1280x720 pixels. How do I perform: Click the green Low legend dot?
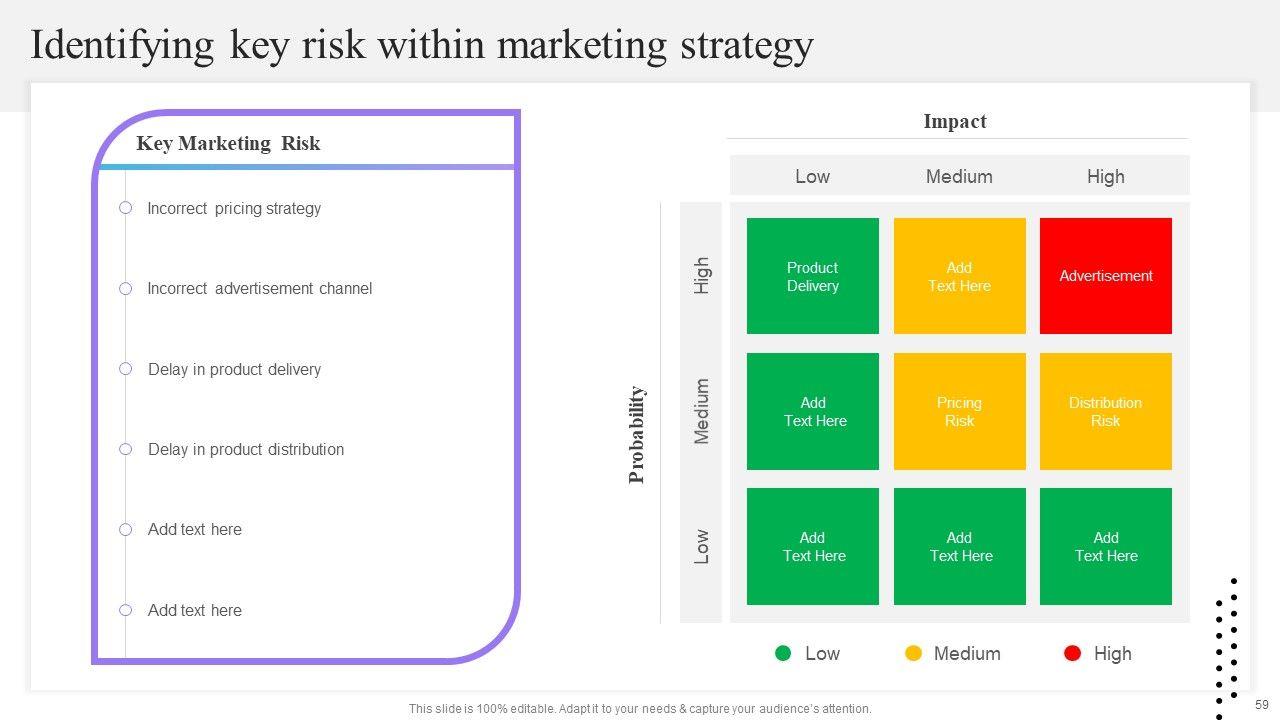pos(783,653)
